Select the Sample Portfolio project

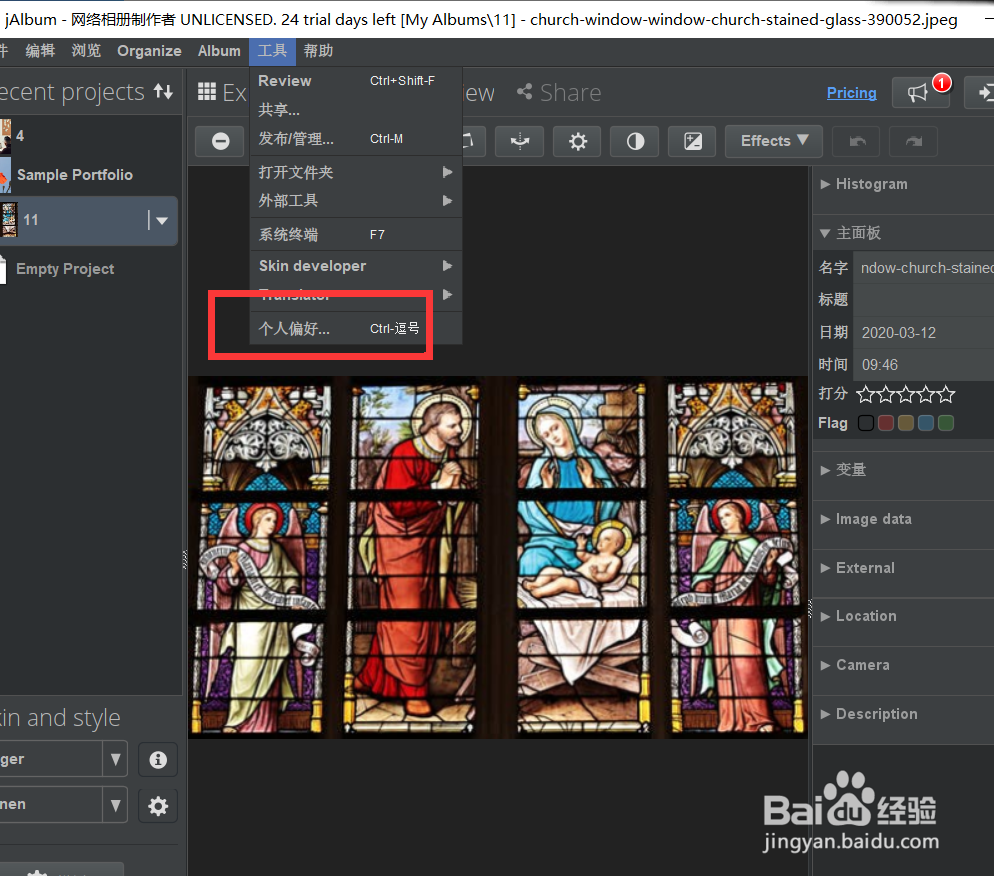75,175
